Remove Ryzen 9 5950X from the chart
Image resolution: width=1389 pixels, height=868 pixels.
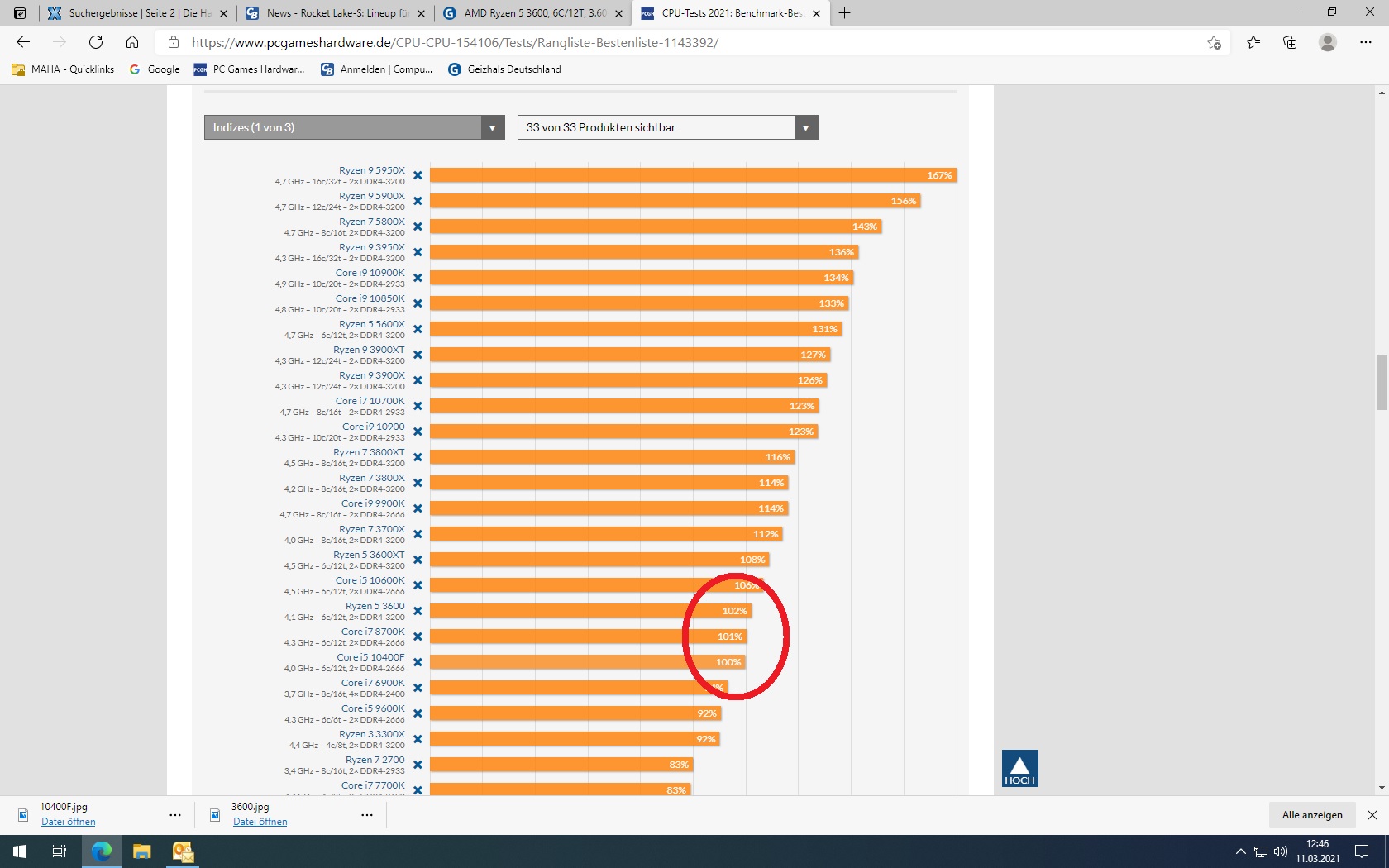(x=418, y=175)
